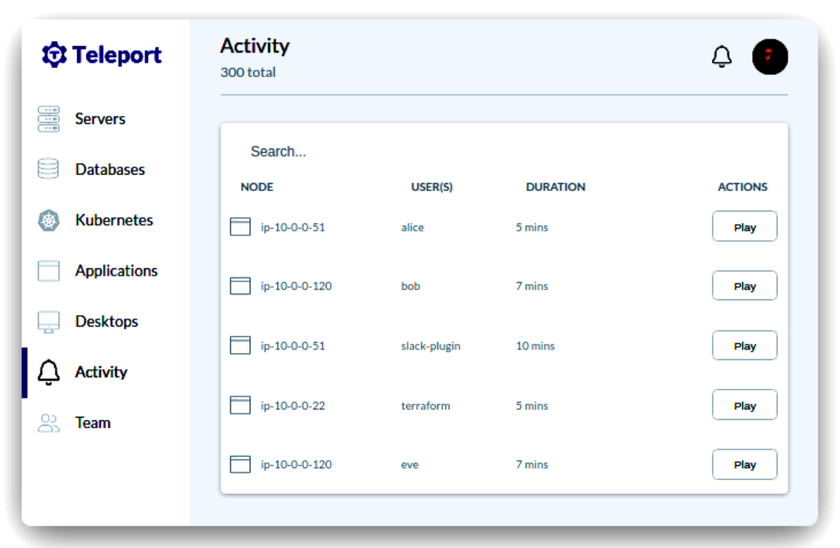Go to the Kubernetes menu item
Viewport: 840px width, 548px height.
click(113, 220)
